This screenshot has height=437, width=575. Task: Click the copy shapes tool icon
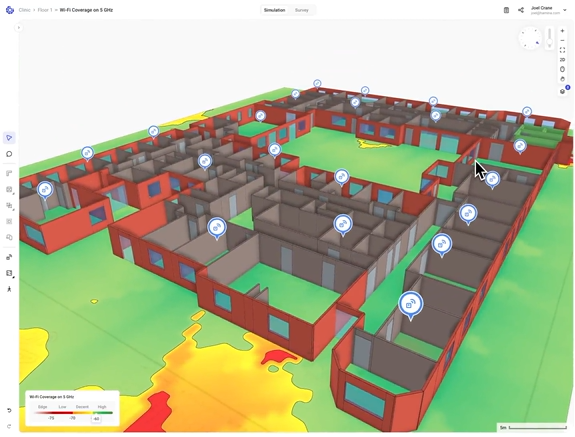pyautogui.click(x=9, y=237)
